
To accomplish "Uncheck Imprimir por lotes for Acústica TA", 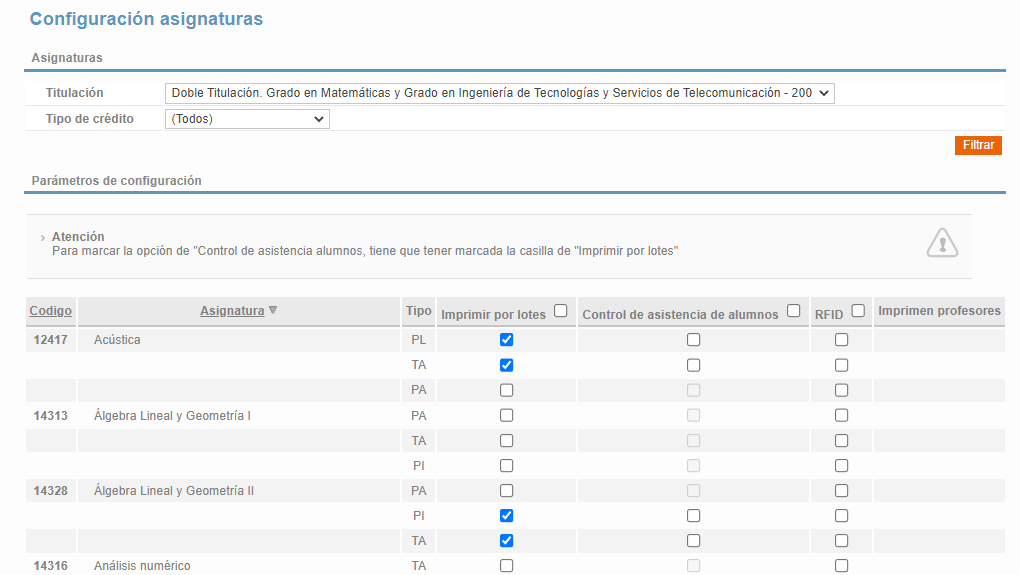I will tap(507, 365).
